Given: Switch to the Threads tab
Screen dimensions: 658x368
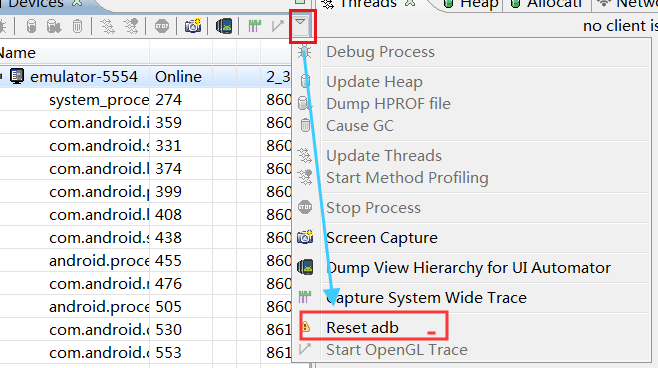Looking at the screenshot, I should 369,4.
